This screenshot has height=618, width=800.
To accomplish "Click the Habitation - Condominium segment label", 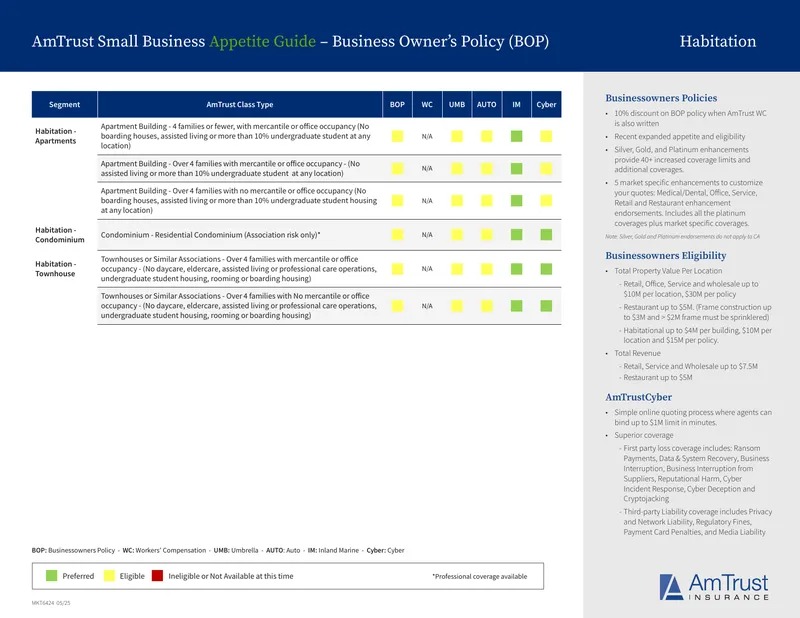I will tap(60, 235).
